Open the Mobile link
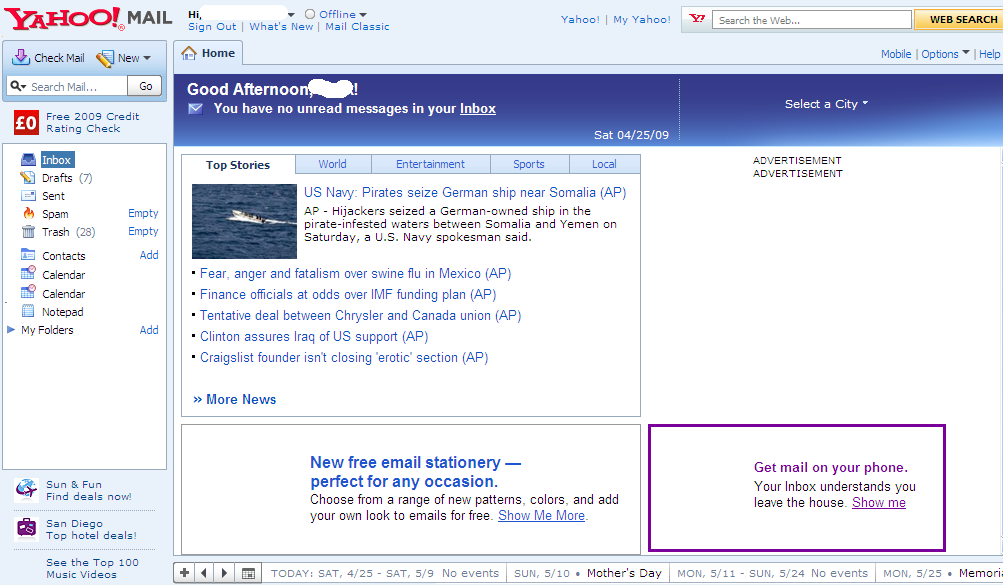The image size is (1003, 585). pyautogui.click(x=896, y=54)
